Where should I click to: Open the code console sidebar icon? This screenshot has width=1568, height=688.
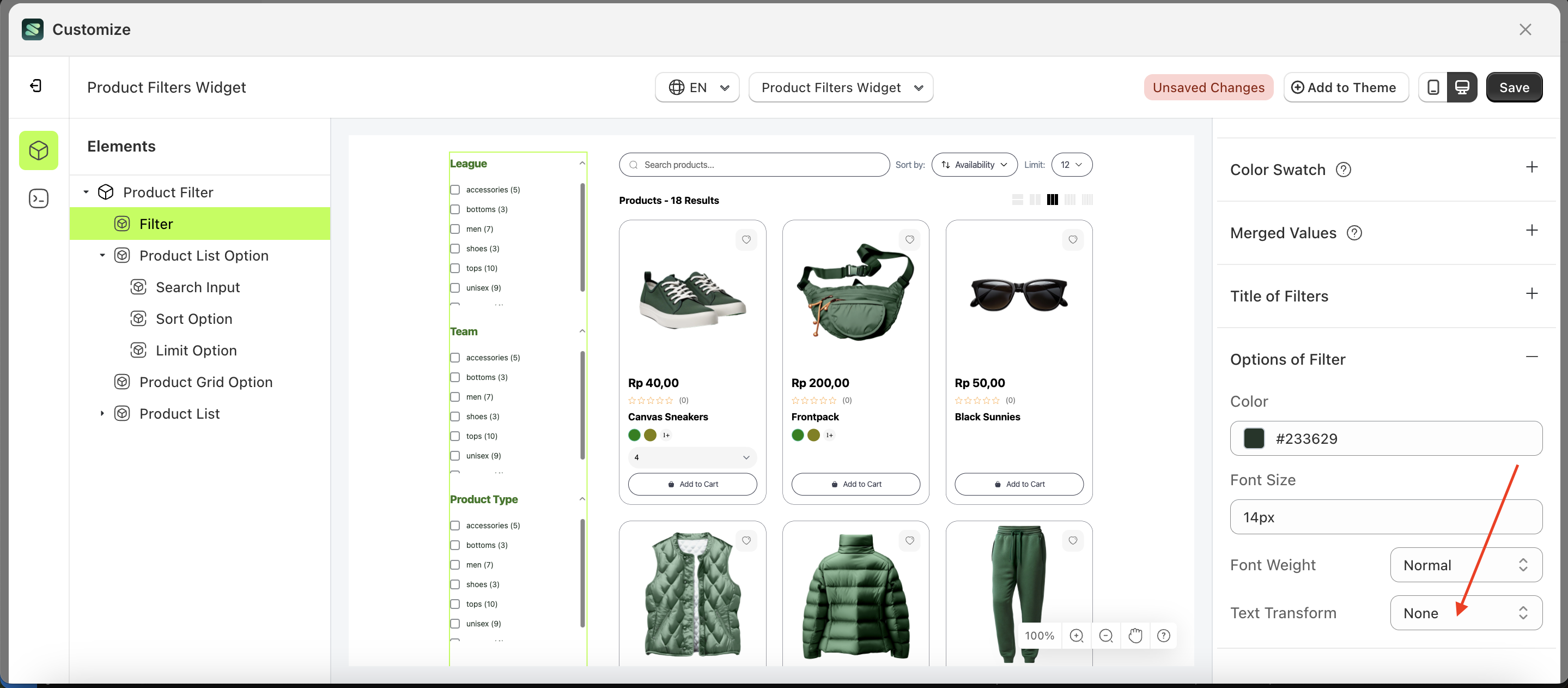pyautogui.click(x=38, y=198)
